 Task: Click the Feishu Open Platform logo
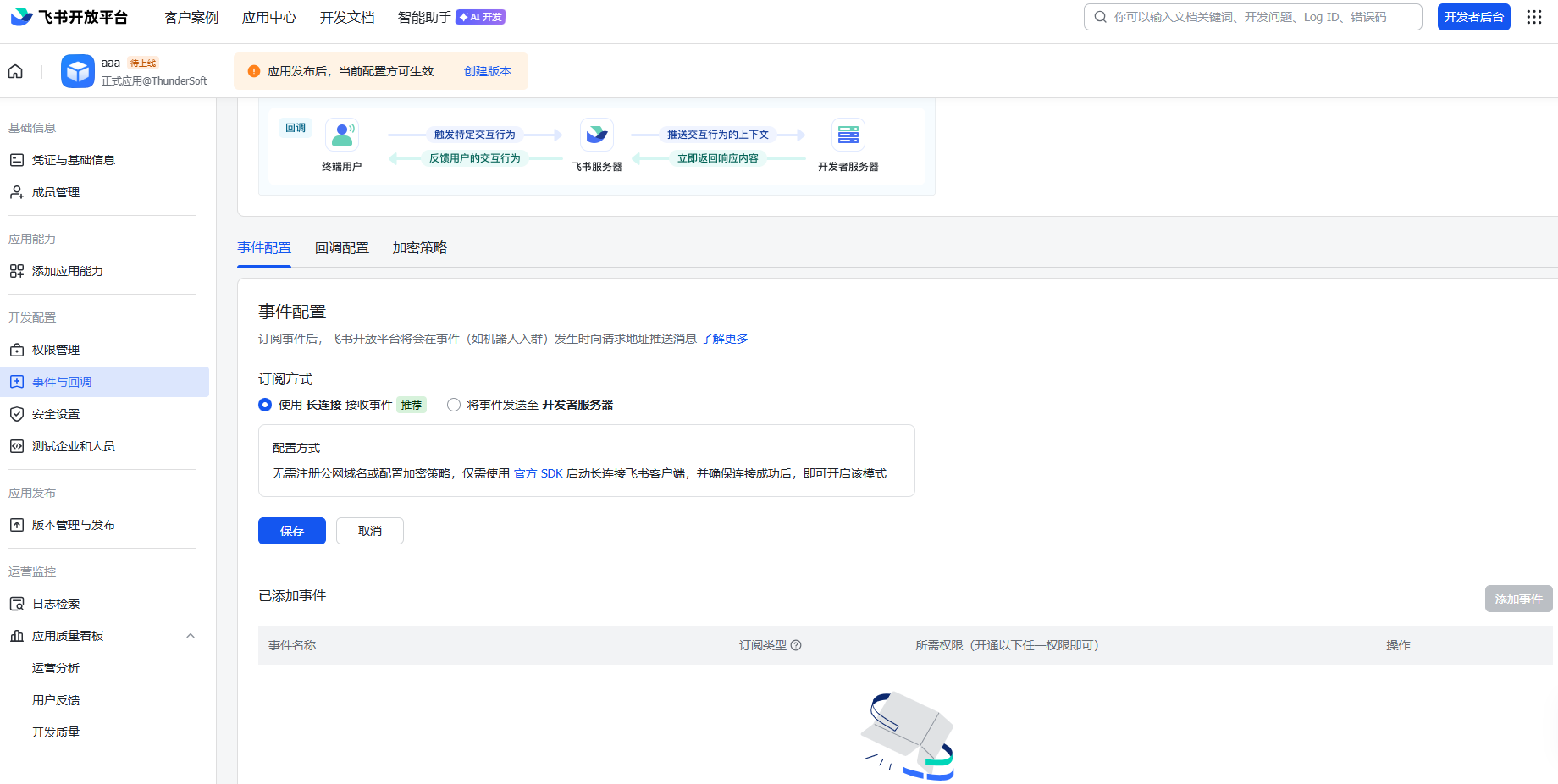[69, 17]
